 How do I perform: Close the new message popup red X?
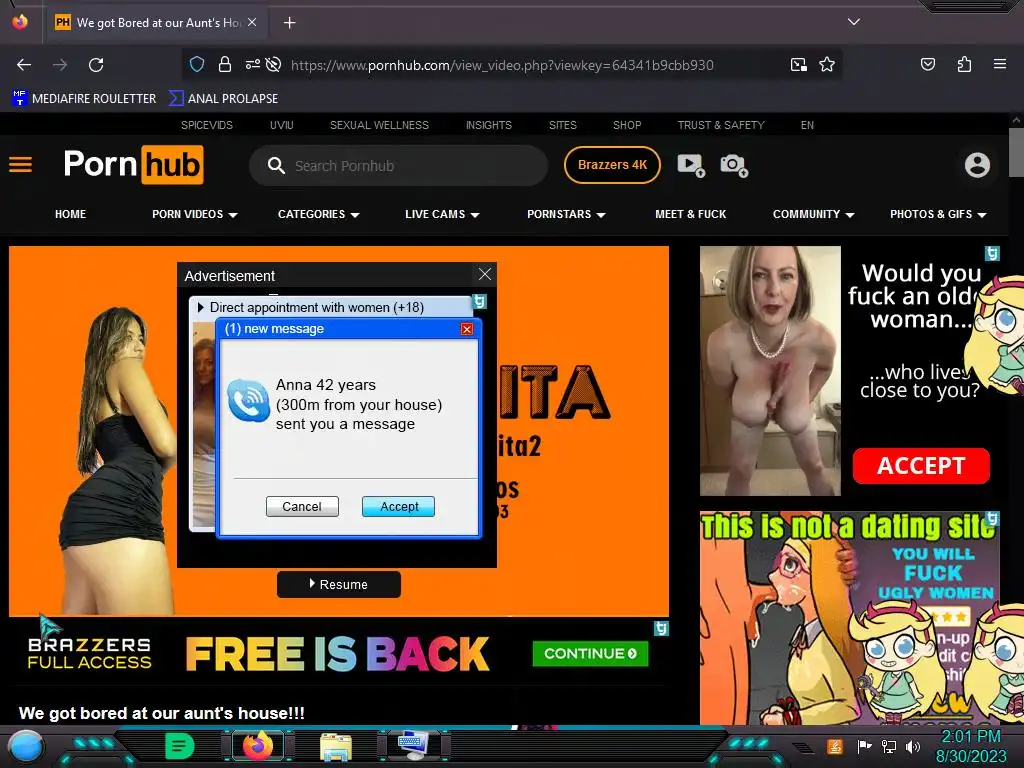(466, 328)
